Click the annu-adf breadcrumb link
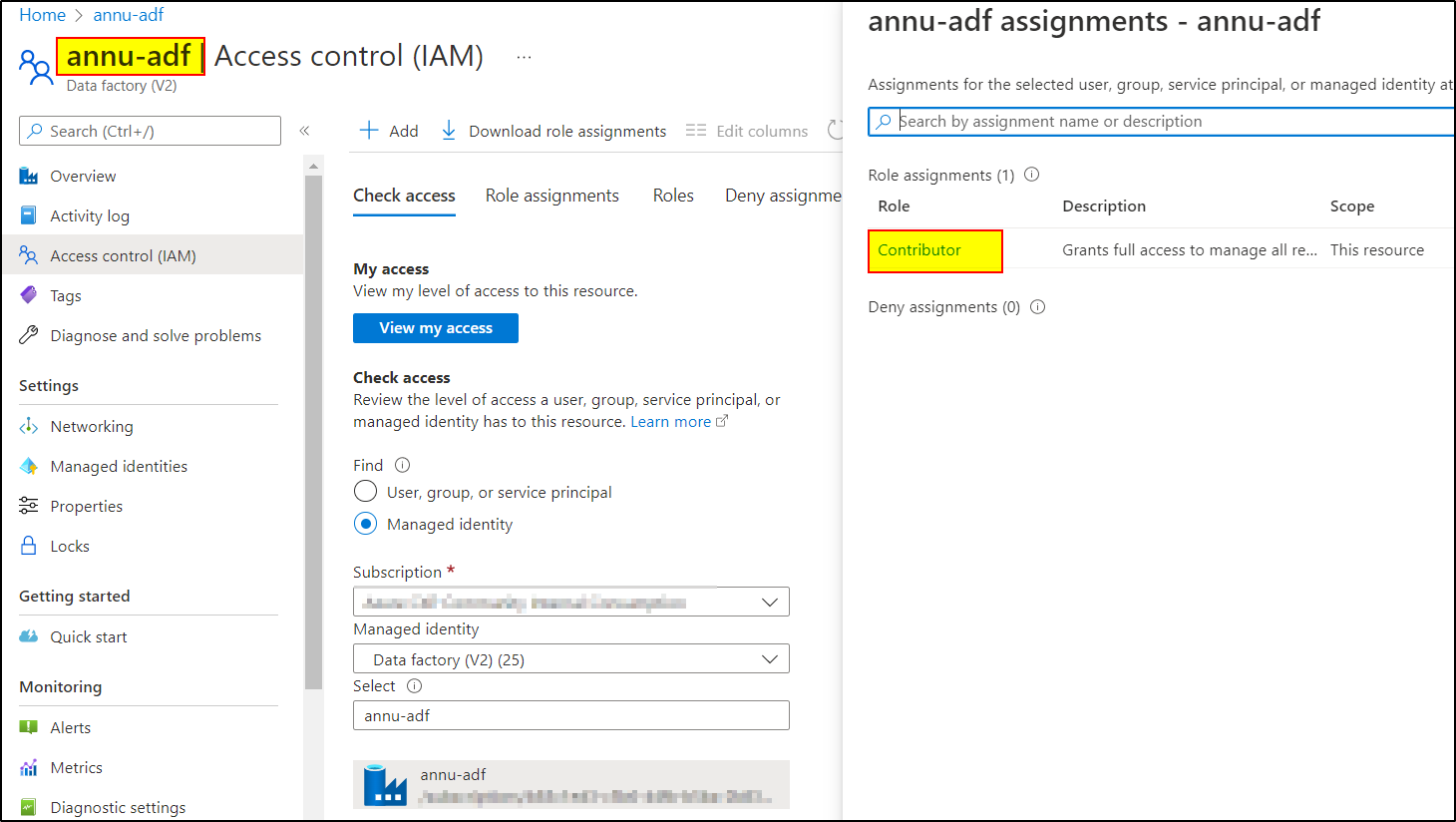 (x=129, y=15)
